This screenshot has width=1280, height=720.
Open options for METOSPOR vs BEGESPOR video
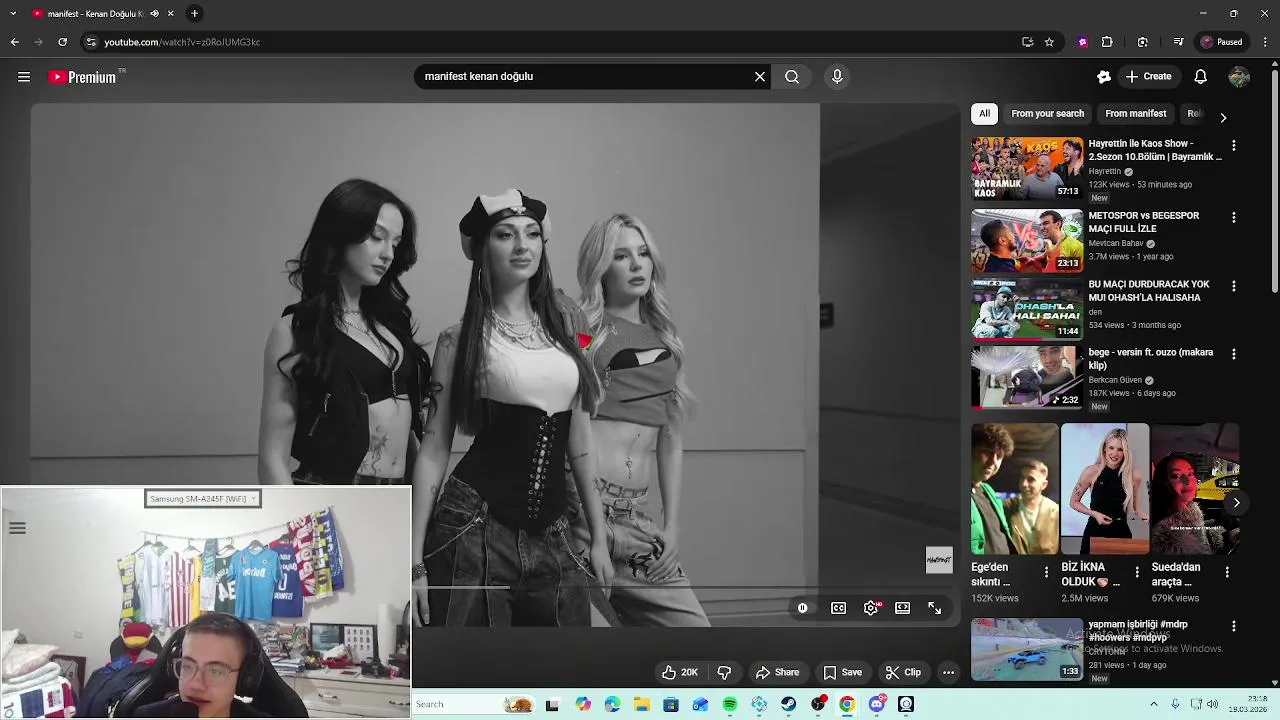(x=1233, y=218)
